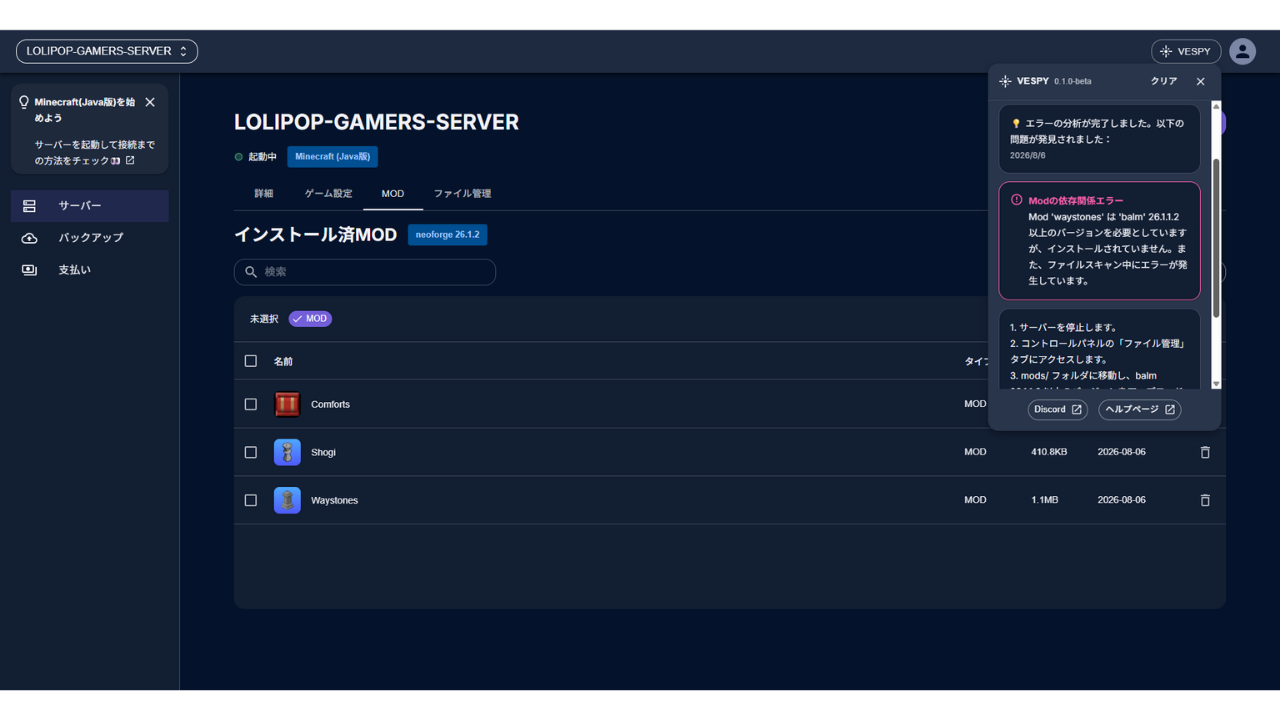The width and height of the screenshot is (1280, 720).
Task: Click the VESPY panel scrollbar up arrow
Action: tap(1216, 107)
